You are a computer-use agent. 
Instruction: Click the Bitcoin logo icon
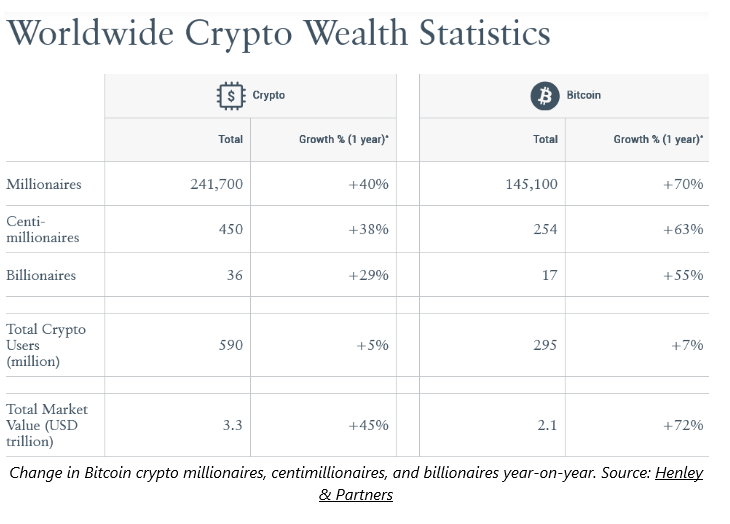click(545, 96)
